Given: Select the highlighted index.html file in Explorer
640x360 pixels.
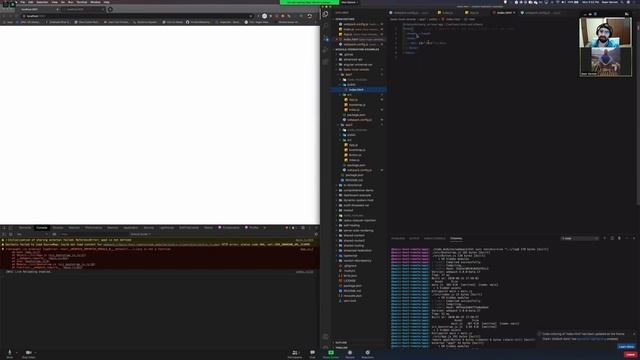Looking at the screenshot, I should [x=359, y=90].
